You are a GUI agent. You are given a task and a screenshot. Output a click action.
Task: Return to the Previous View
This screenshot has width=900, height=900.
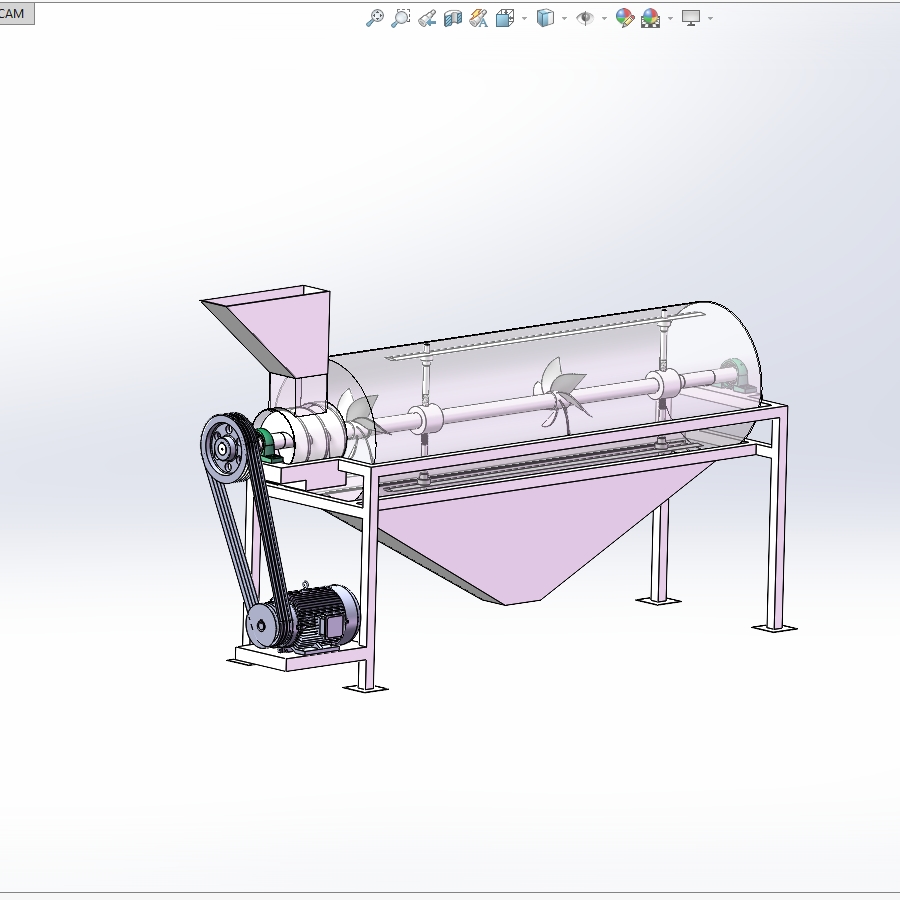427,18
